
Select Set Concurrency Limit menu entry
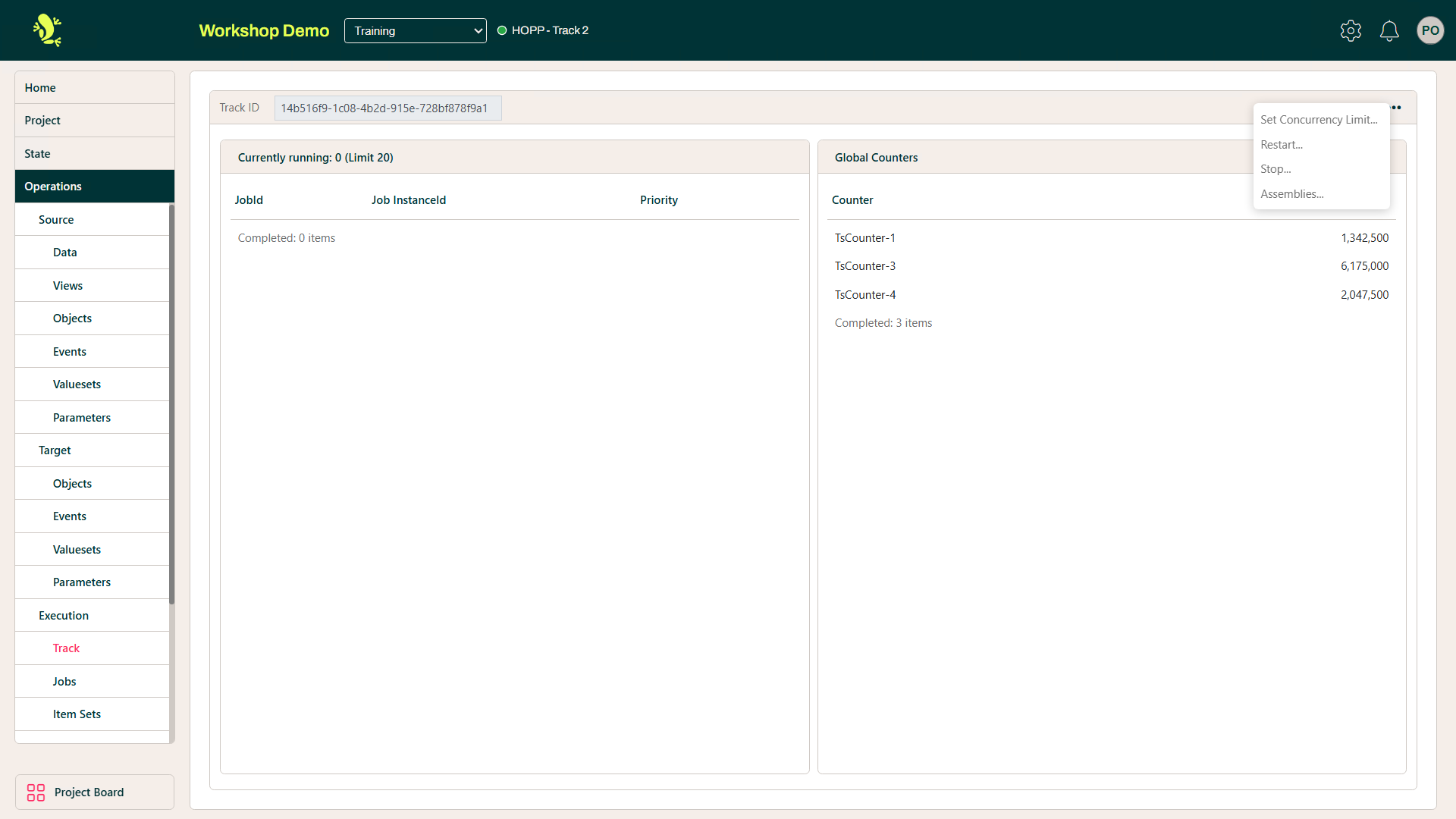point(1319,120)
